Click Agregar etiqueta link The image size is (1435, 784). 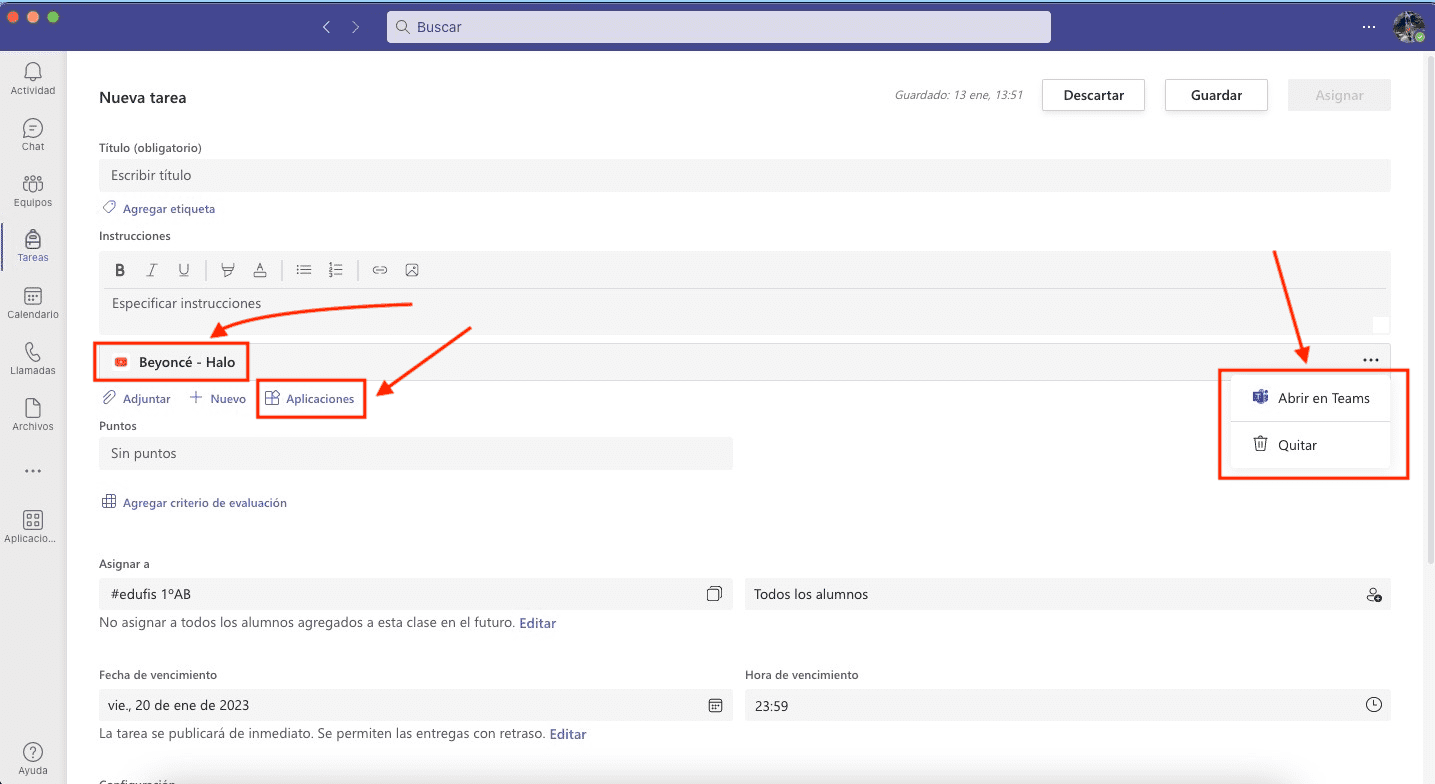click(168, 209)
